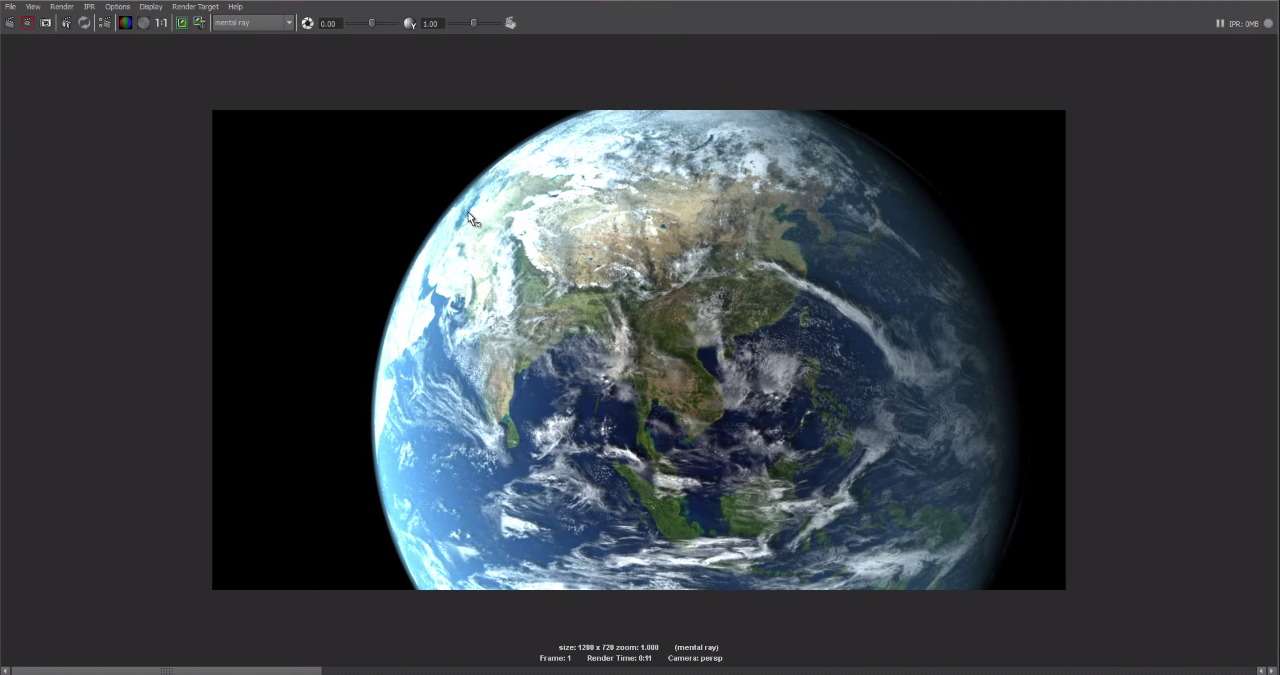Toggle the alpha channel display
The image size is (1280, 675).
143,23
